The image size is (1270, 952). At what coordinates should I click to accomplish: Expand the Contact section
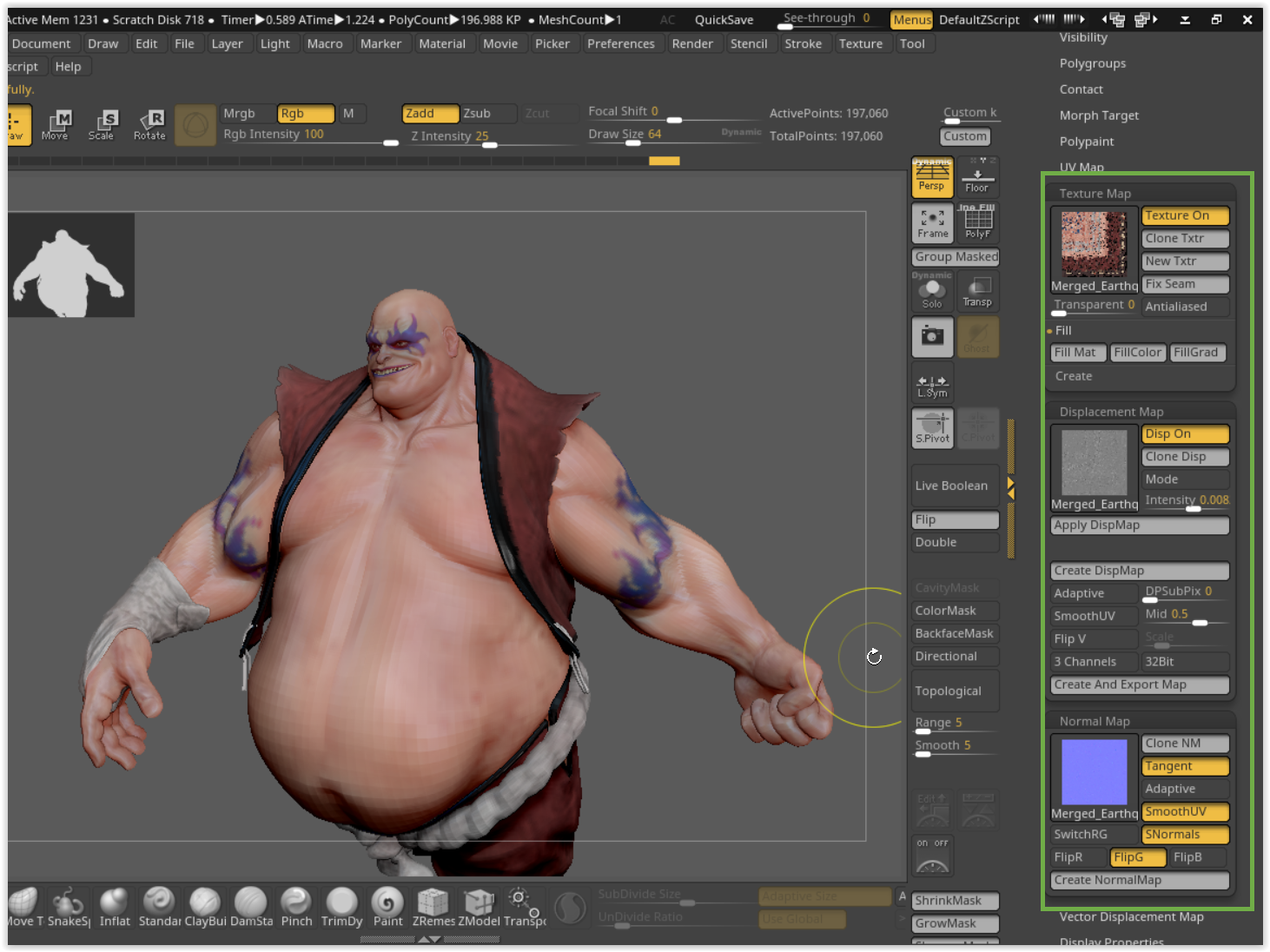click(x=1081, y=89)
